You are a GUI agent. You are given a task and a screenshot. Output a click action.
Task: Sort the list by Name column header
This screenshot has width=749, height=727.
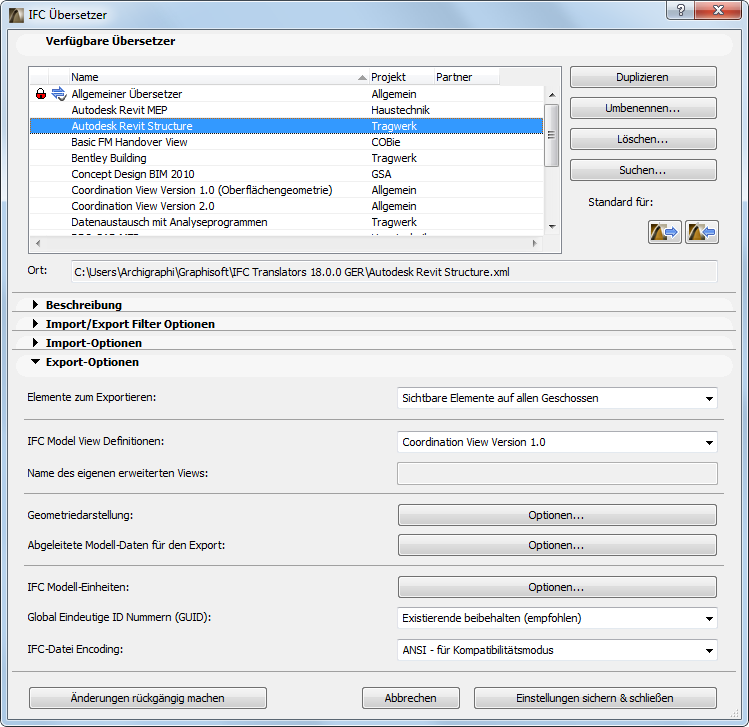click(219, 77)
